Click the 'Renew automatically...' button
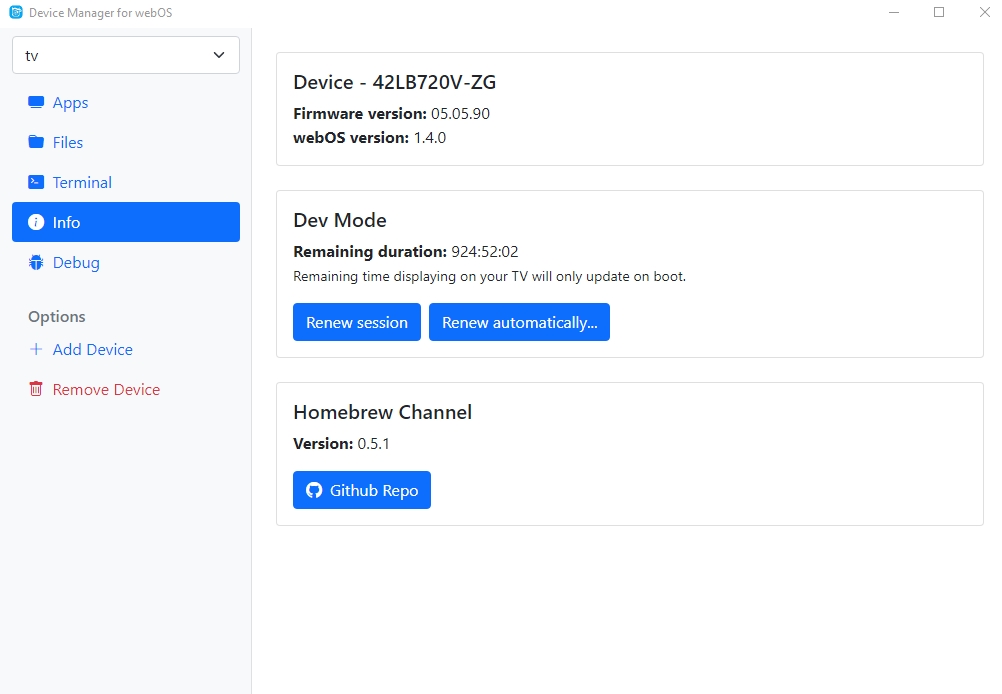 click(x=519, y=322)
